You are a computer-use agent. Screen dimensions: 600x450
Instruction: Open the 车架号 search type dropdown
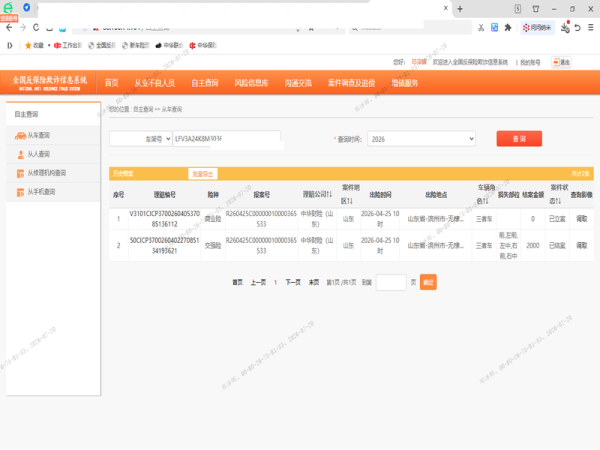click(141, 139)
